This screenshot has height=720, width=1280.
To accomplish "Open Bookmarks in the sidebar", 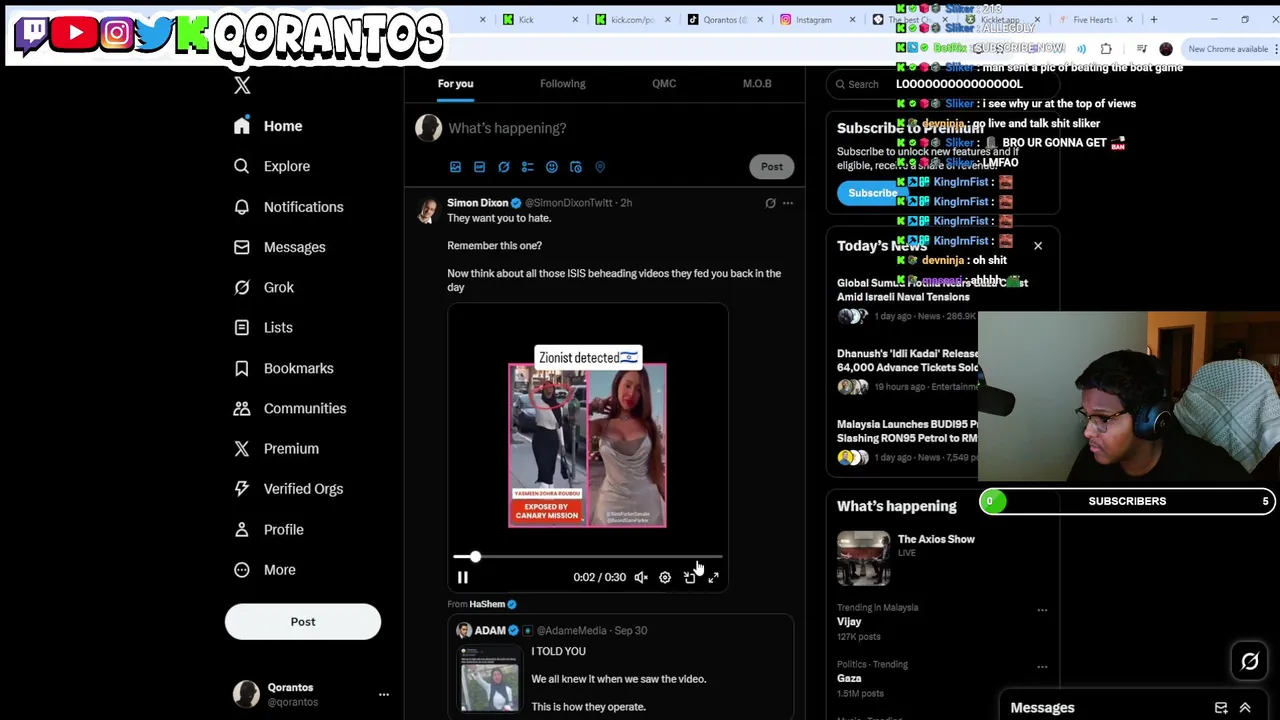I will coord(283,368).
